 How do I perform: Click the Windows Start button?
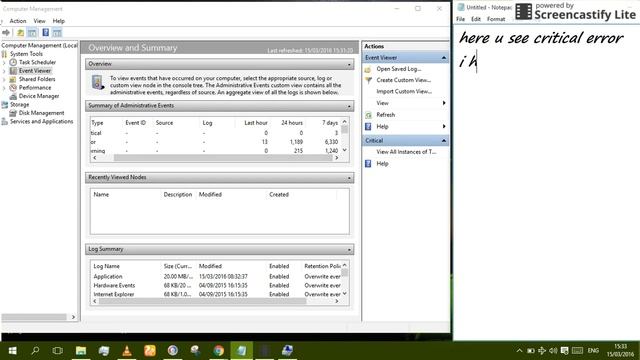(x=12, y=350)
